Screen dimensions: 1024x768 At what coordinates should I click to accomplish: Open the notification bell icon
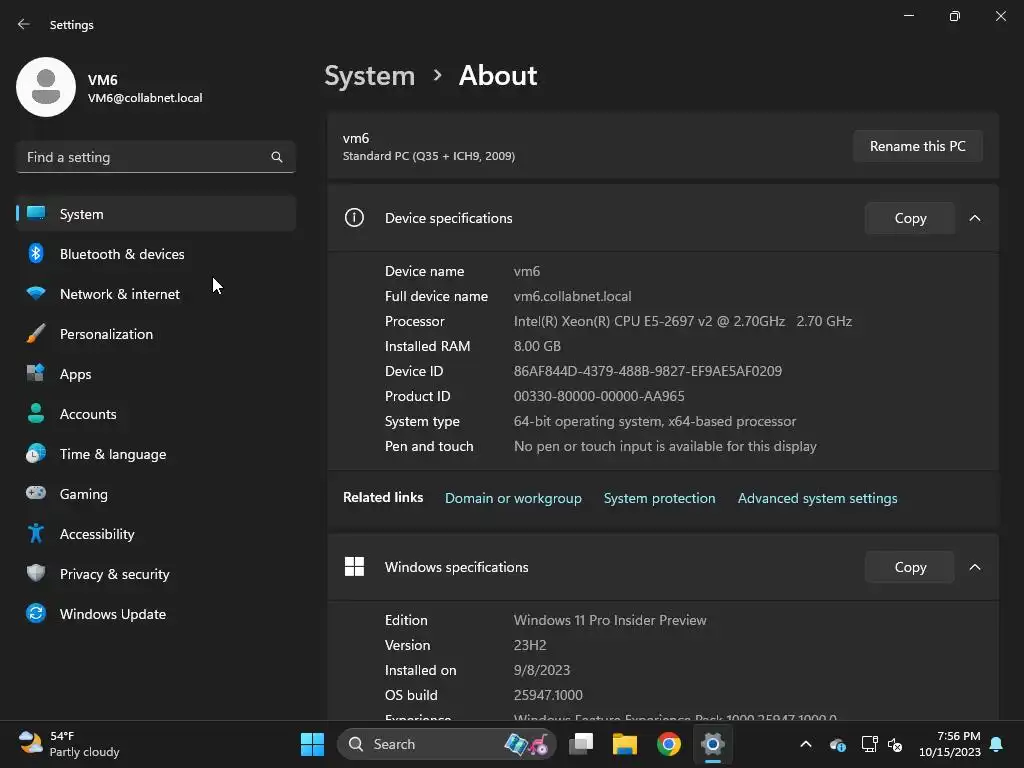point(997,744)
